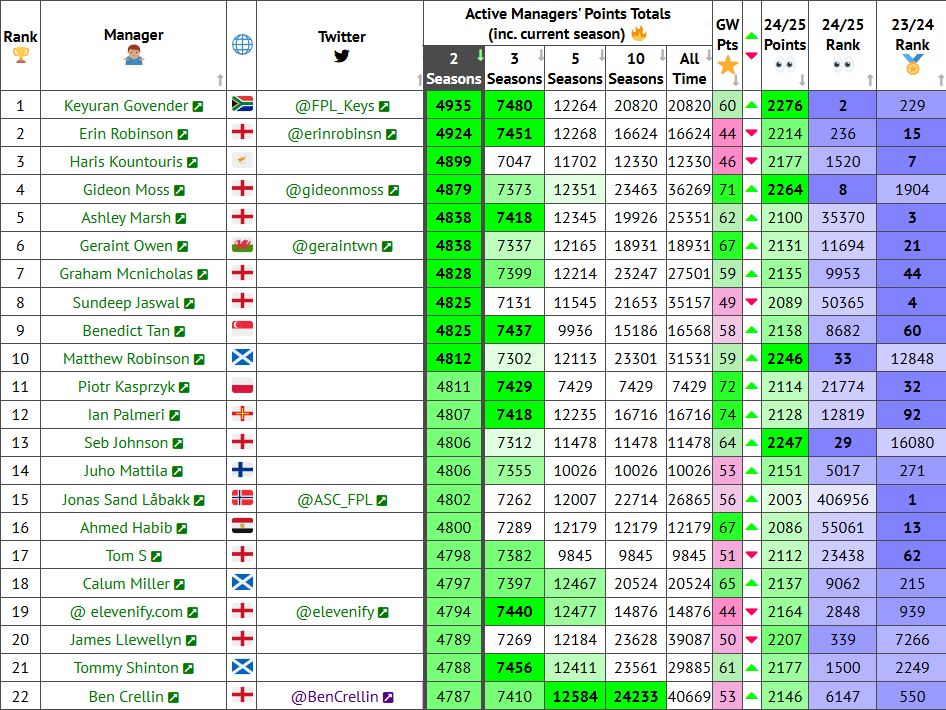Sort table by Manager header
The width and height of the screenshot is (946, 710).
(x=133, y=45)
